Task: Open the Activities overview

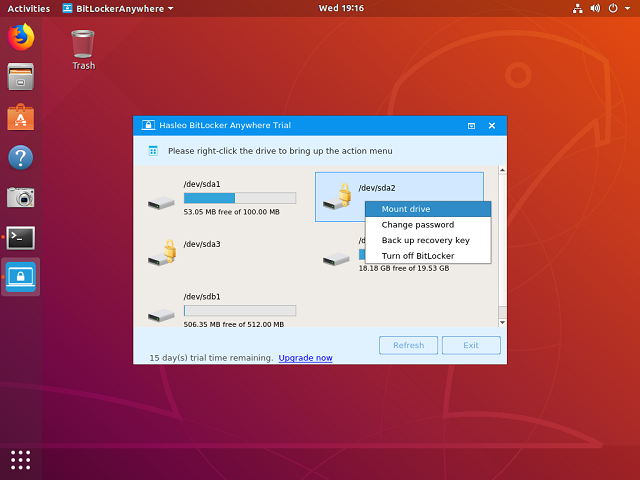Action: point(29,8)
